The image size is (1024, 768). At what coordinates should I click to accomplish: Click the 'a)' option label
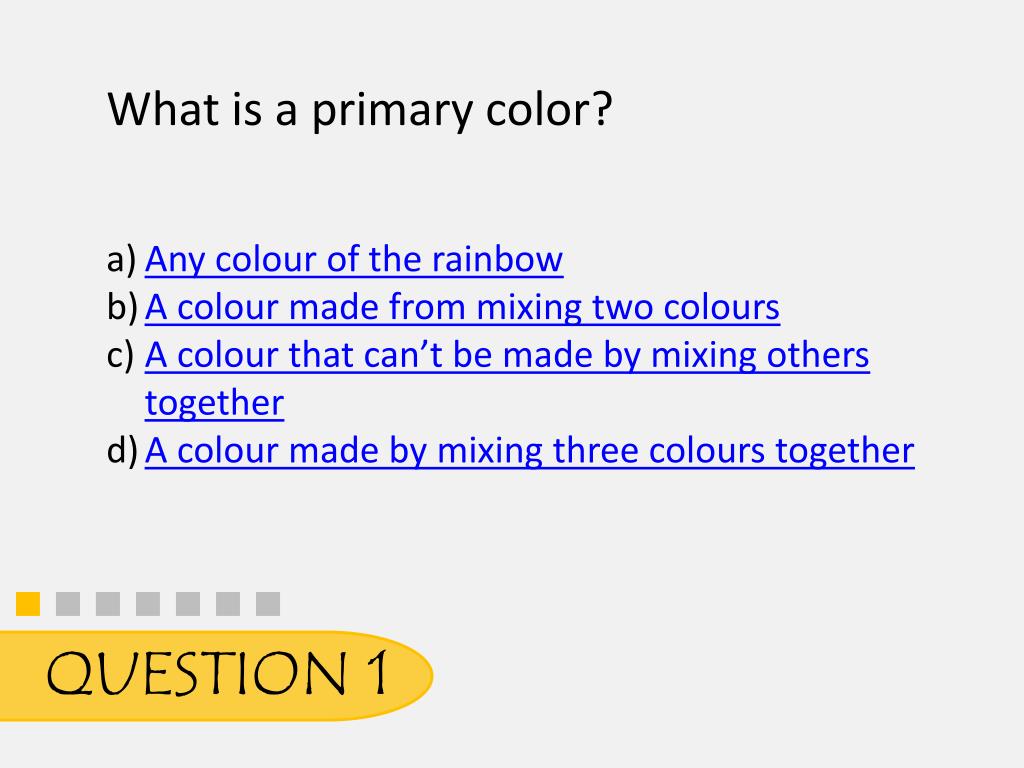(x=121, y=260)
